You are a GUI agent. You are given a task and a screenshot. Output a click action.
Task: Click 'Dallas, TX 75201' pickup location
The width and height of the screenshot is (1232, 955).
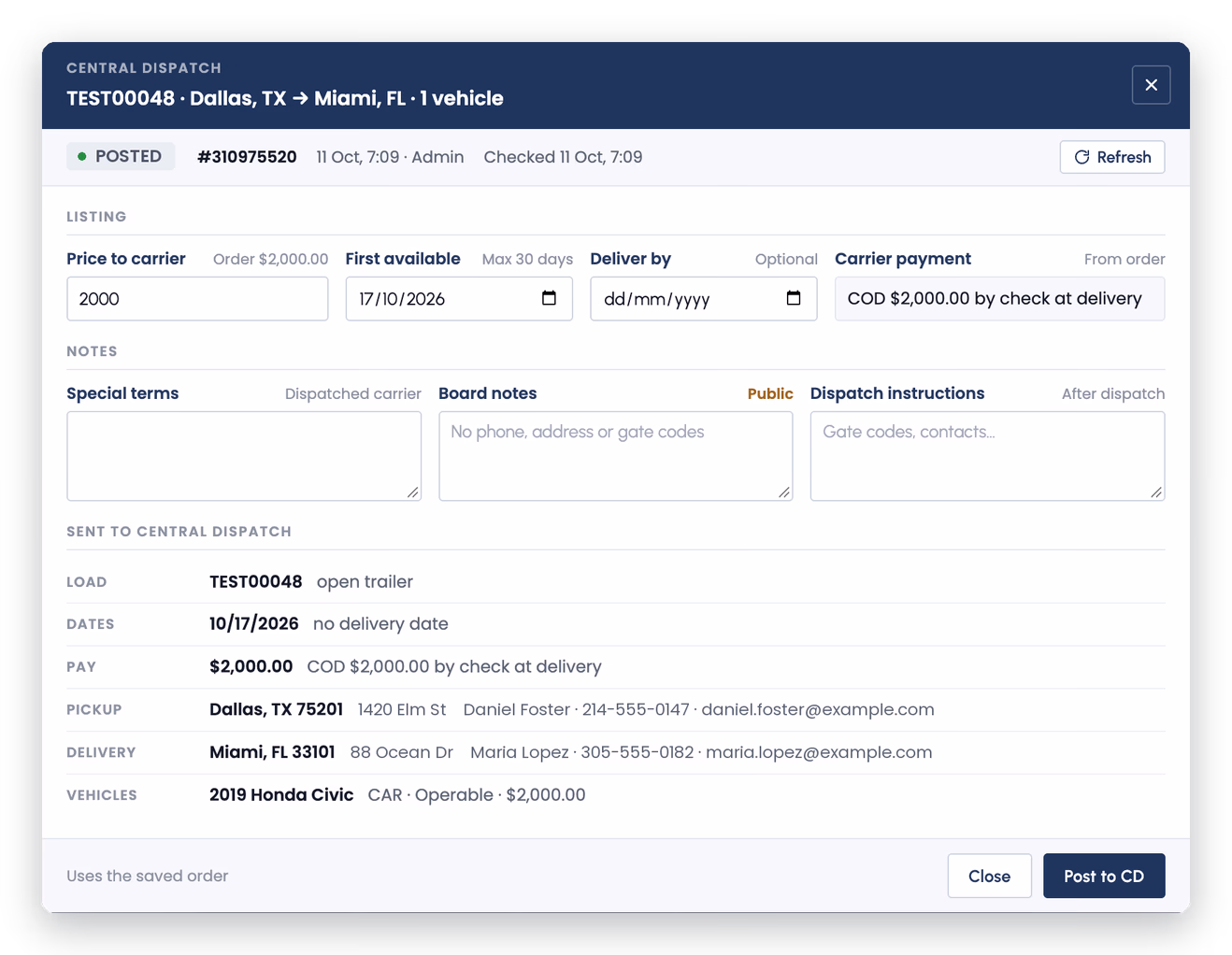(x=276, y=709)
